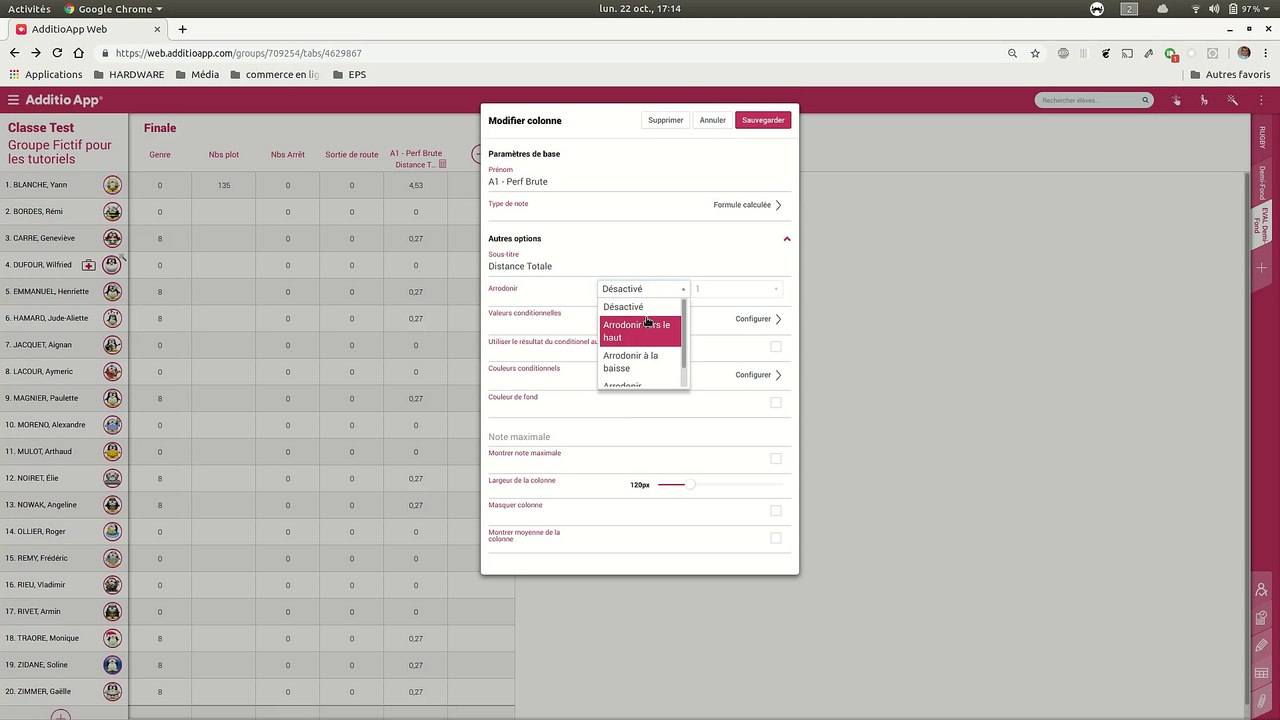Collapse the Autres options section
1280x720 pixels.
tap(787, 239)
